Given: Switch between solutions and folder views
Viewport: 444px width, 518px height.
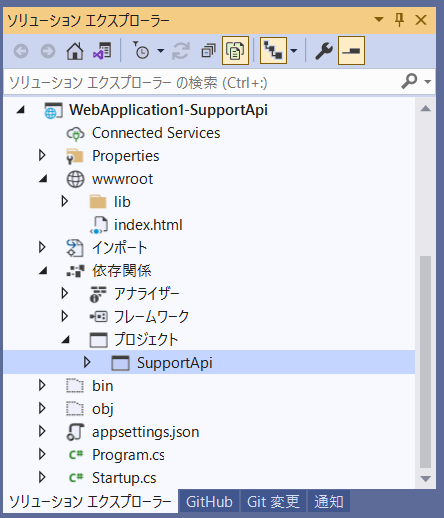Looking at the screenshot, I should pos(102,51).
